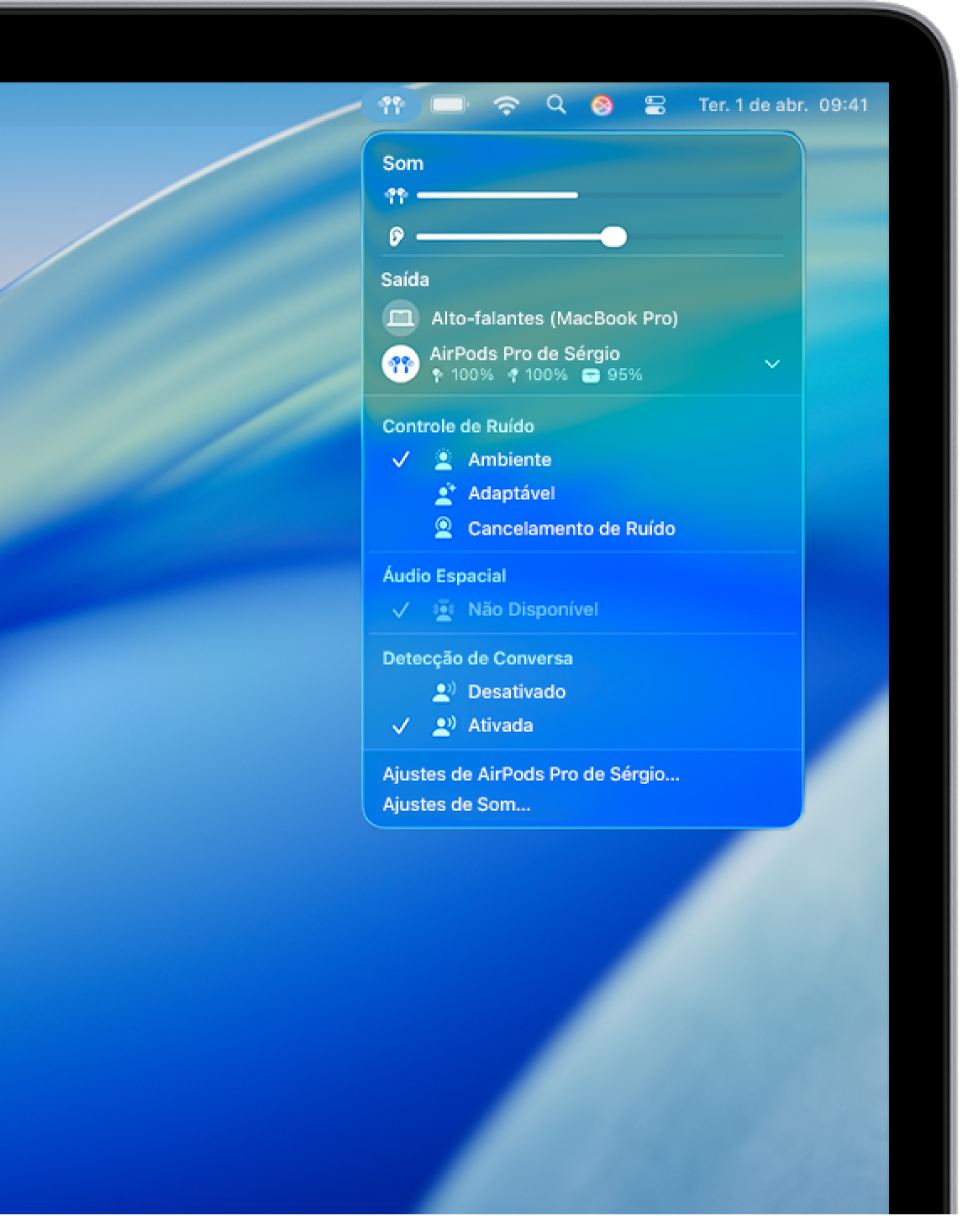The image size is (960, 1216).
Task: Adjust the AirPods volume slider
Action: click(x=600, y=195)
